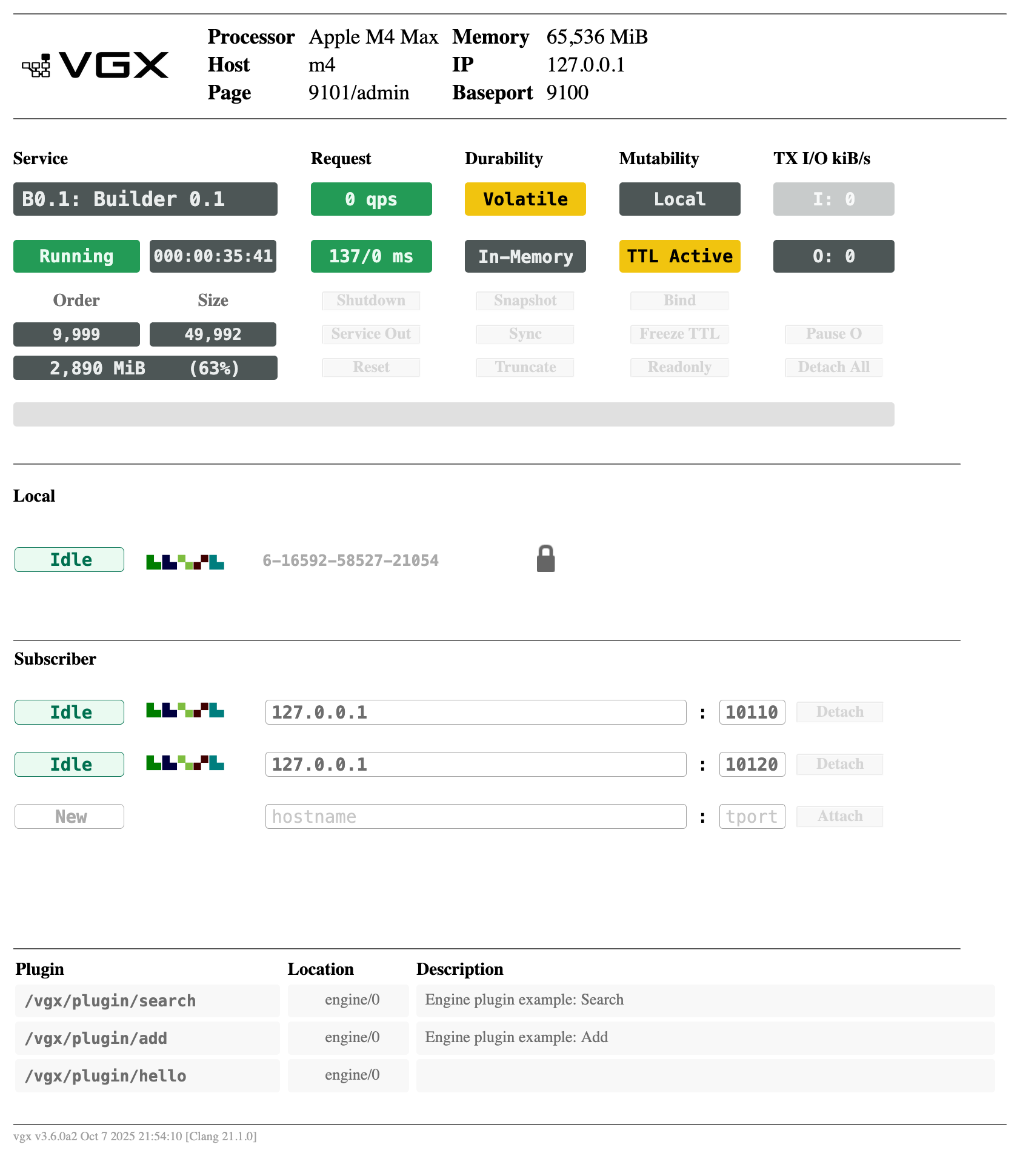The height and width of the screenshot is (1176, 1020).
Task: Open the /vgx/plugin/search plugin link
Action: 110,1001
